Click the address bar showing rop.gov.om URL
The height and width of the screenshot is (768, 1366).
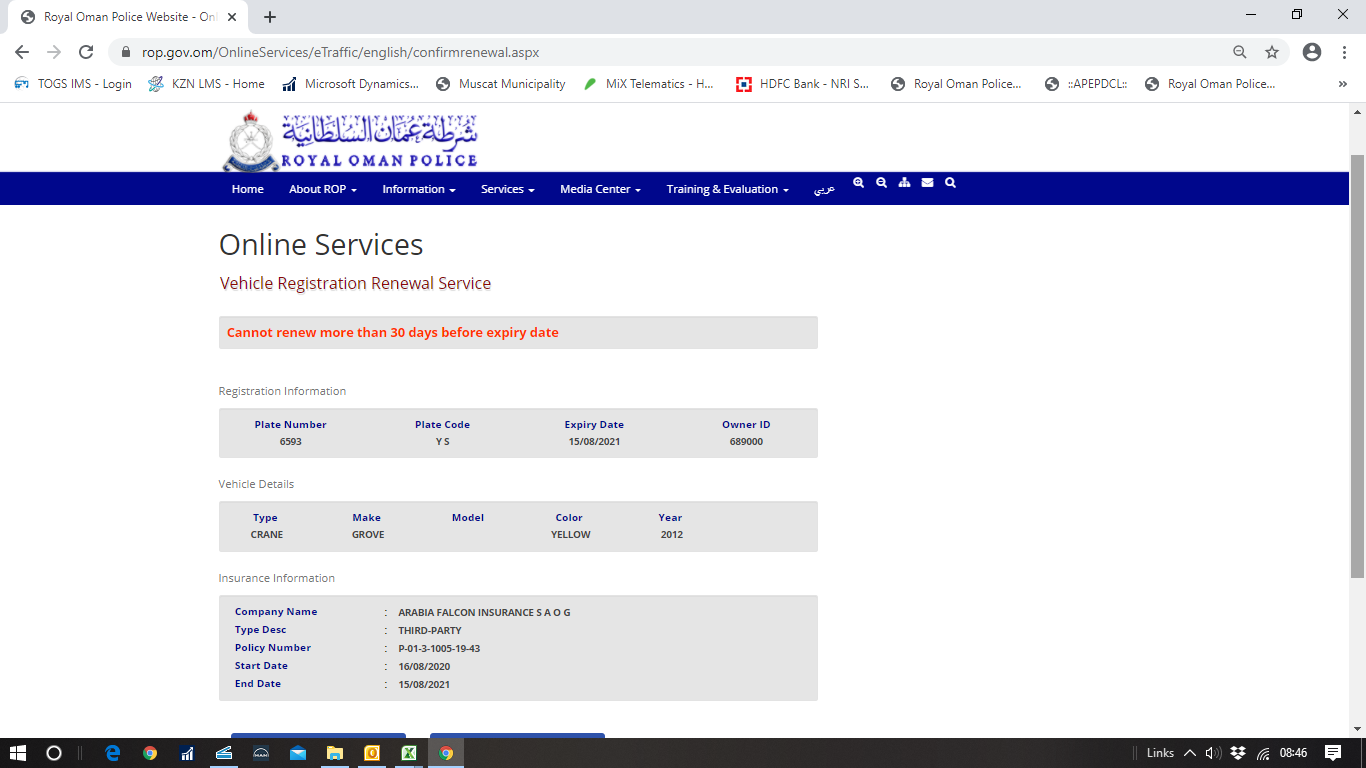click(x=650, y=52)
